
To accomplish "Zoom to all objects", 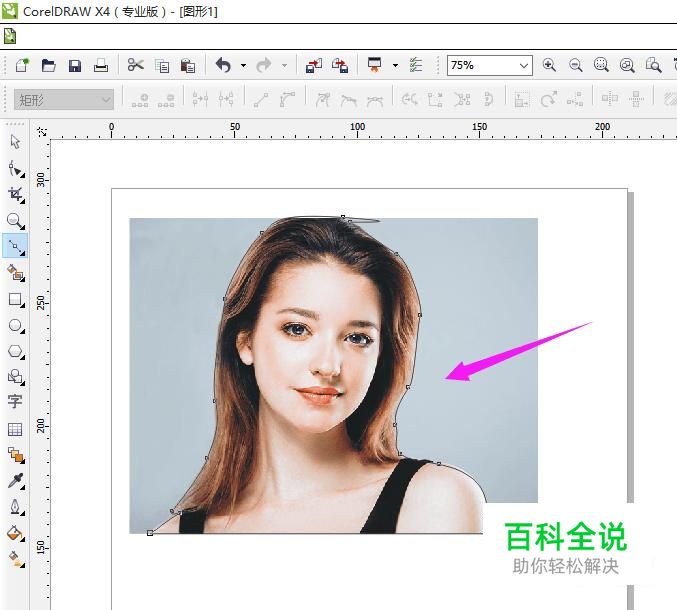I will (x=627, y=65).
